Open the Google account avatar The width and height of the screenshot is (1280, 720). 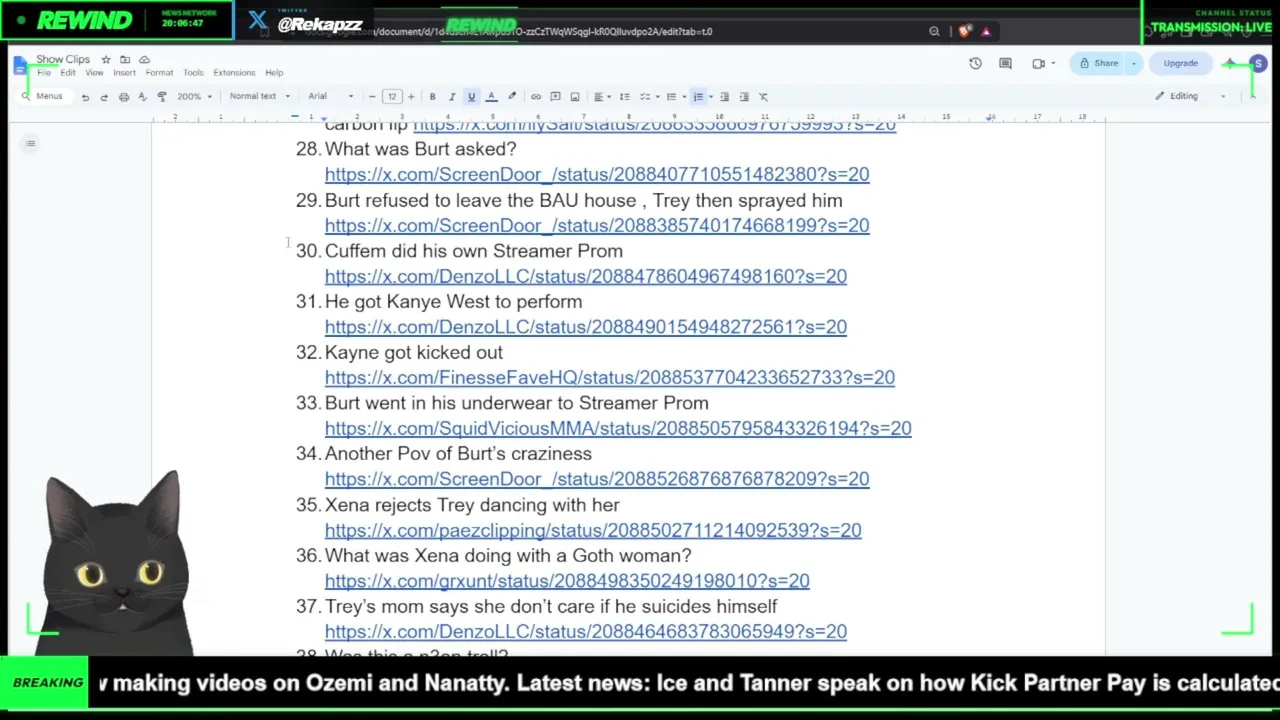click(x=1258, y=64)
